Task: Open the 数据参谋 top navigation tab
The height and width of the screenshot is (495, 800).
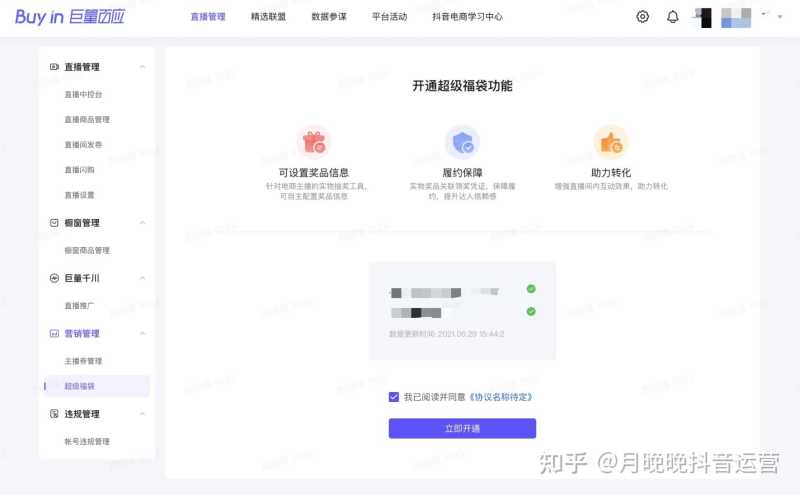Action: pyautogui.click(x=329, y=17)
